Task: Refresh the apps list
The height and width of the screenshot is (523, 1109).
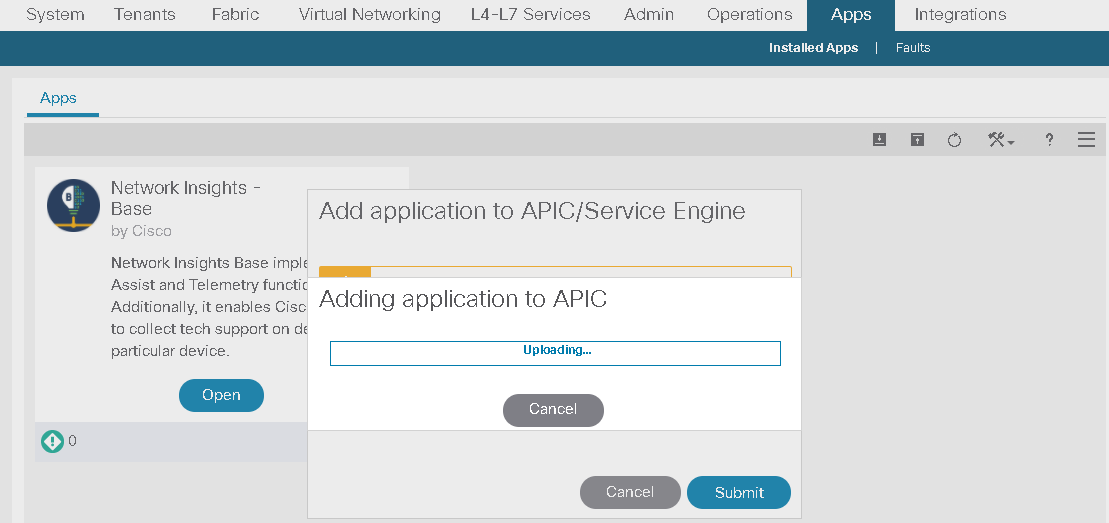Action: click(x=954, y=140)
